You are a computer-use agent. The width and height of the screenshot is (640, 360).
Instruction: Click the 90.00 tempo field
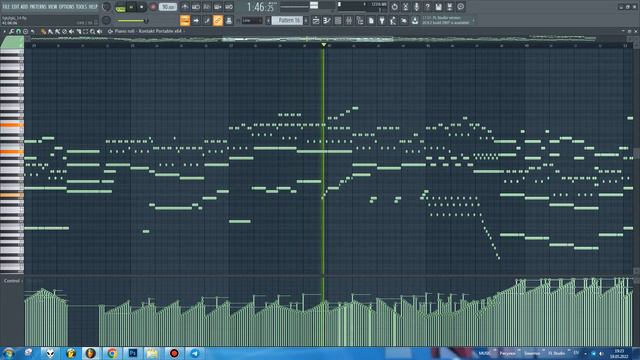pos(167,7)
